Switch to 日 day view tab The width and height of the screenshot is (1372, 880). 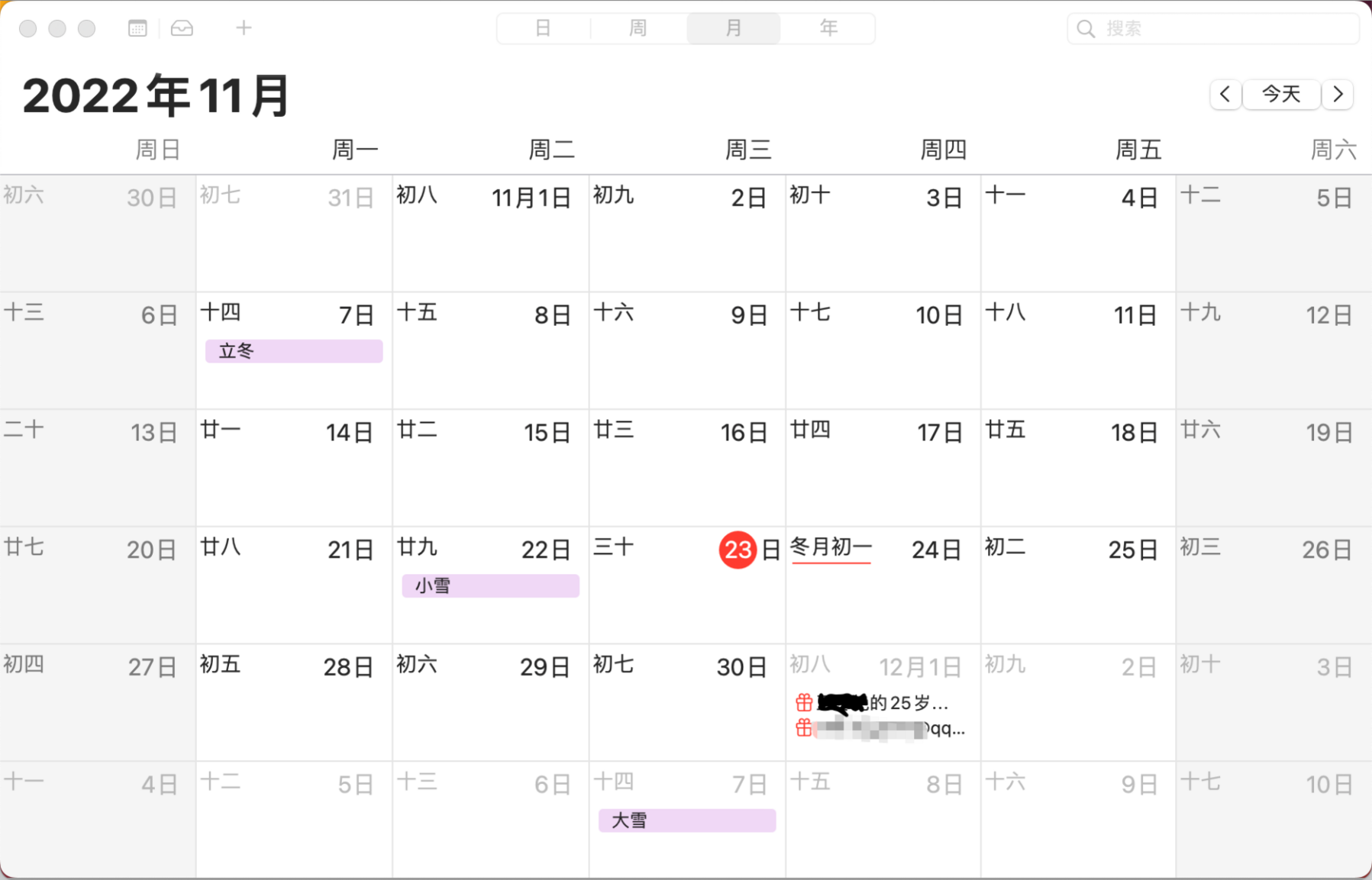[x=543, y=29]
